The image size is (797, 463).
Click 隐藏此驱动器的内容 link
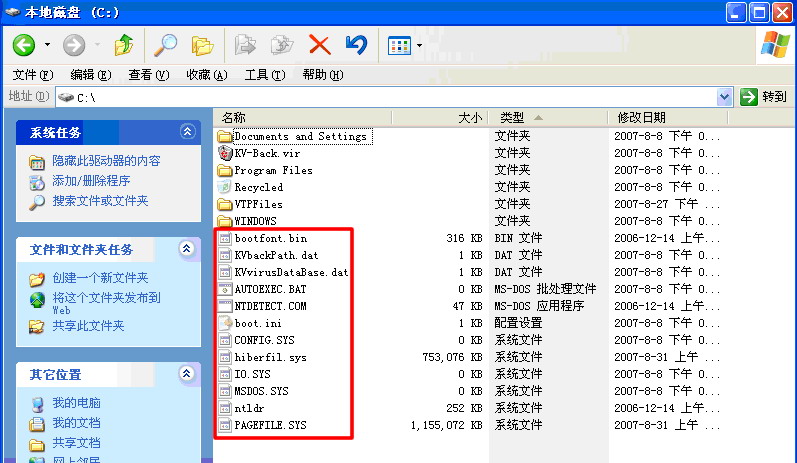[x=106, y=161]
